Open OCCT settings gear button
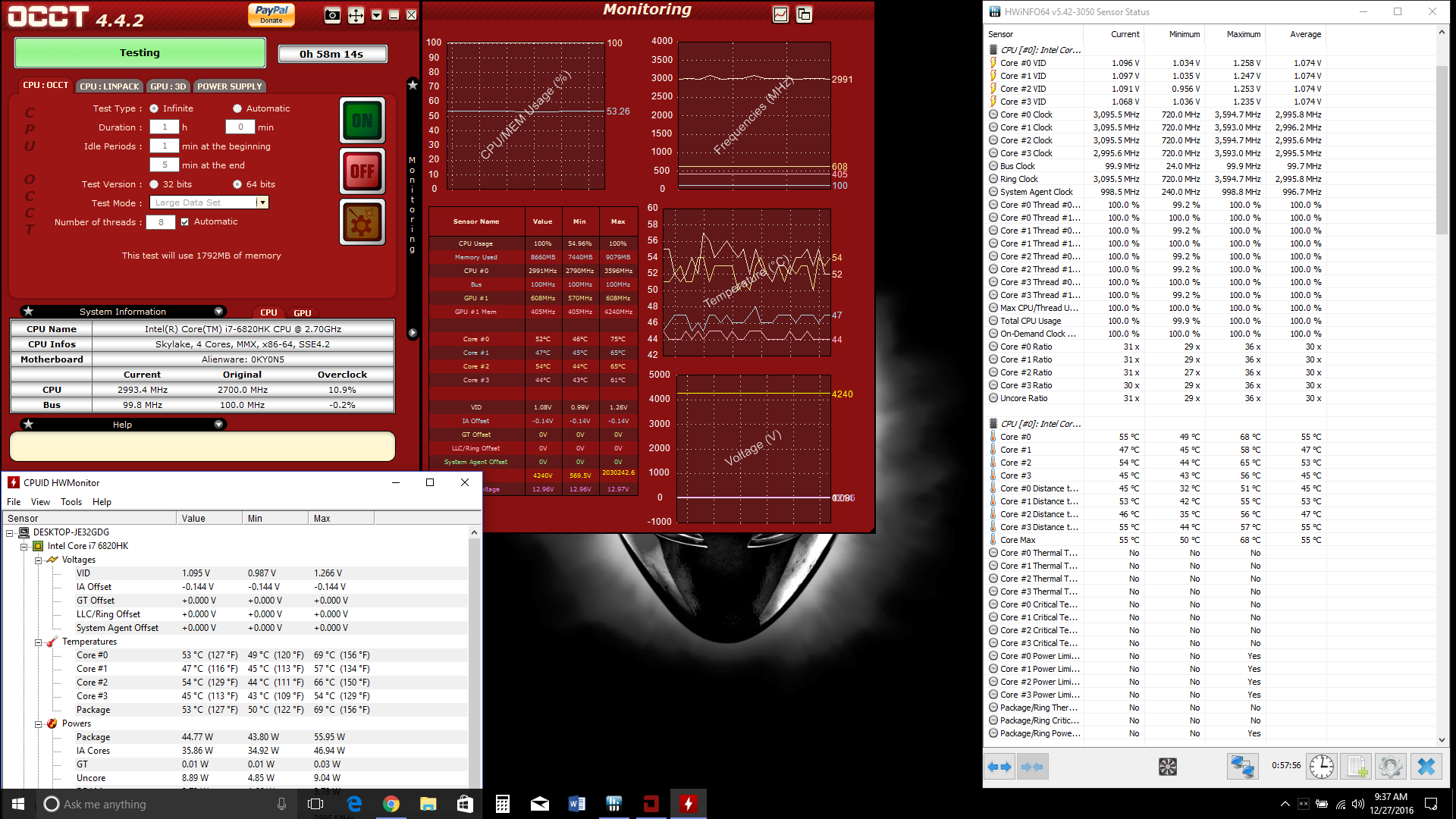1456x819 pixels. tap(362, 222)
